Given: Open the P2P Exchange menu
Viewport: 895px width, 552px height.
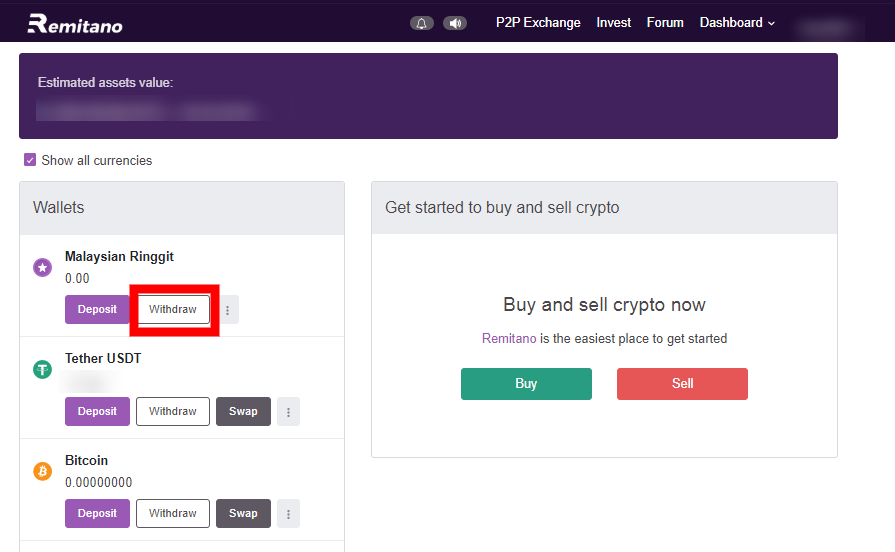Looking at the screenshot, I should [538, 23].
